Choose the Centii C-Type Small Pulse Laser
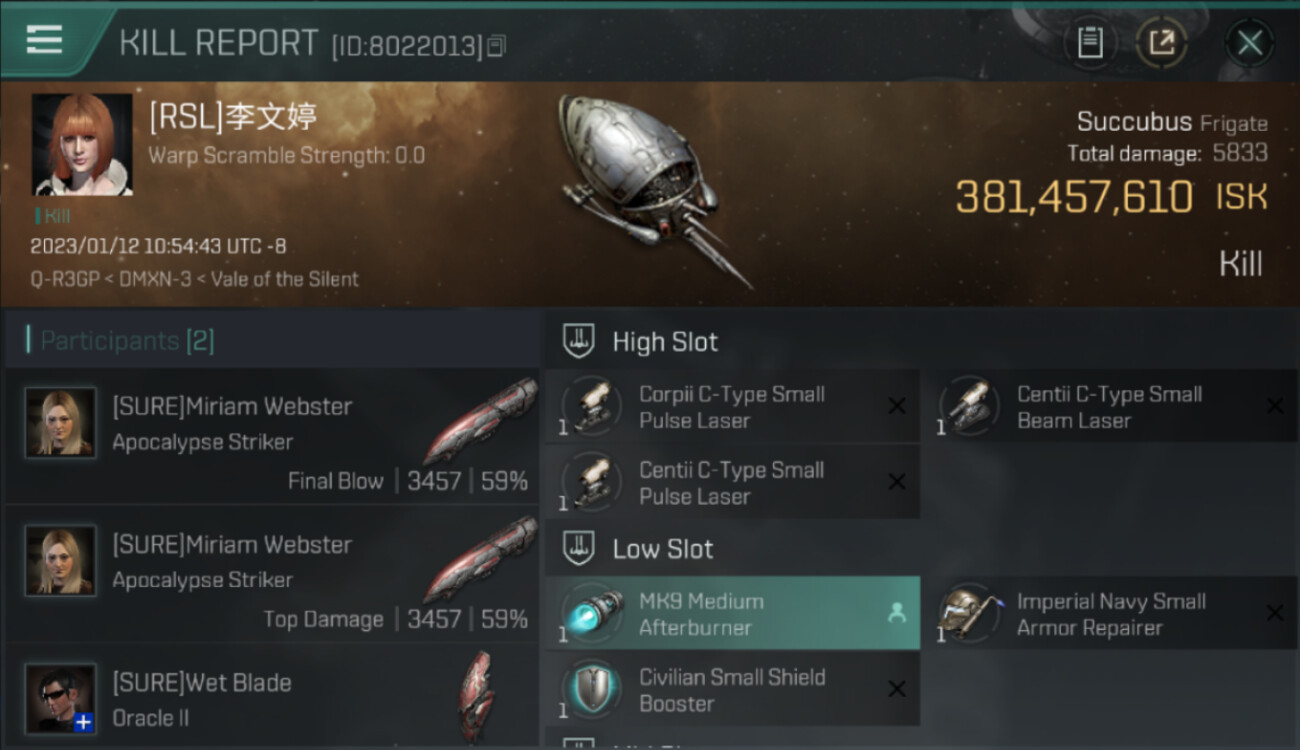The width and height of the screenshot is (1300, 750). point(732,483)
